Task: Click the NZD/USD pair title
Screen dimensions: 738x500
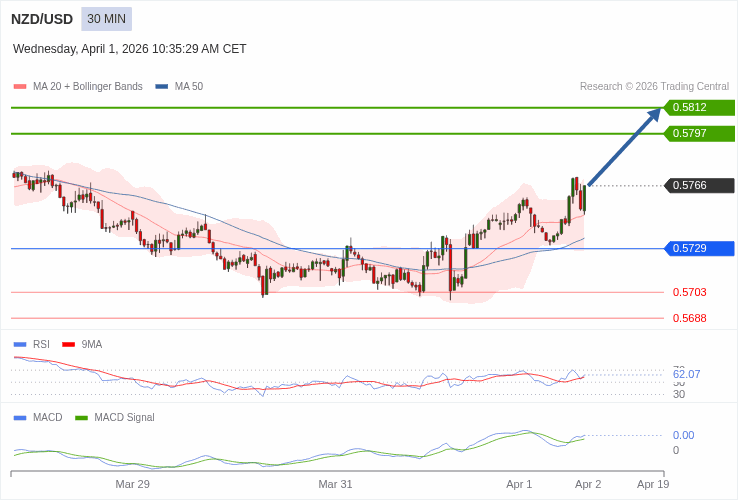Action: click(42, 19)
